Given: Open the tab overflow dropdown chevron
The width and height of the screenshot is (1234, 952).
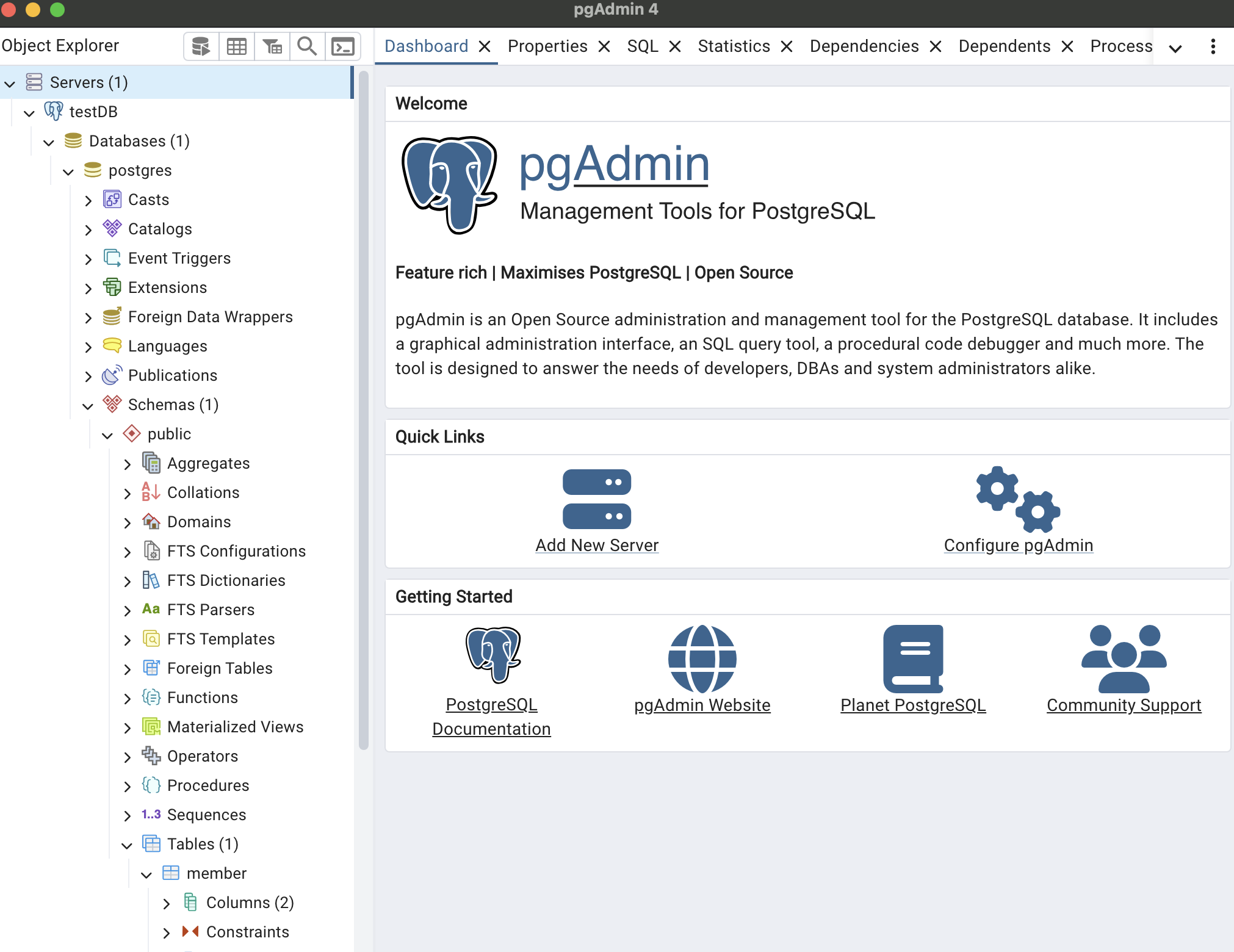Looking at the screenshot, I should [1175, 48].
